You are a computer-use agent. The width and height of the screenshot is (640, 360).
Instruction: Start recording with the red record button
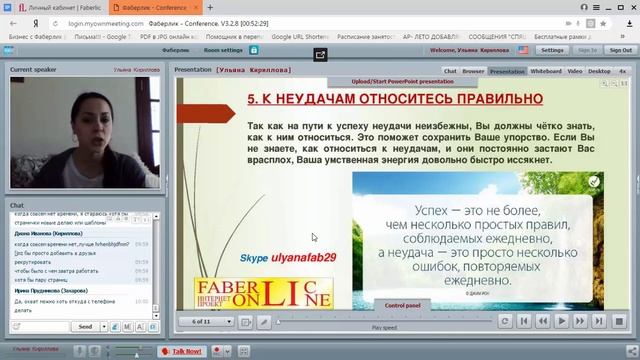tap(217, 351)
